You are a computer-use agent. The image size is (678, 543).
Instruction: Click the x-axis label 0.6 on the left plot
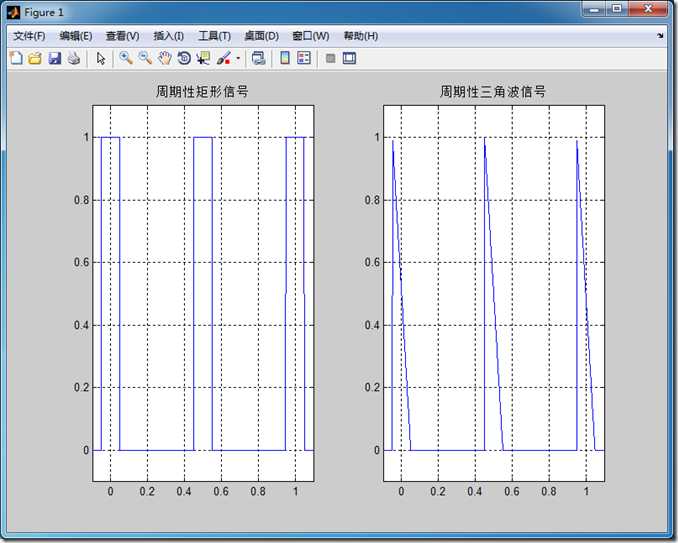221,492
